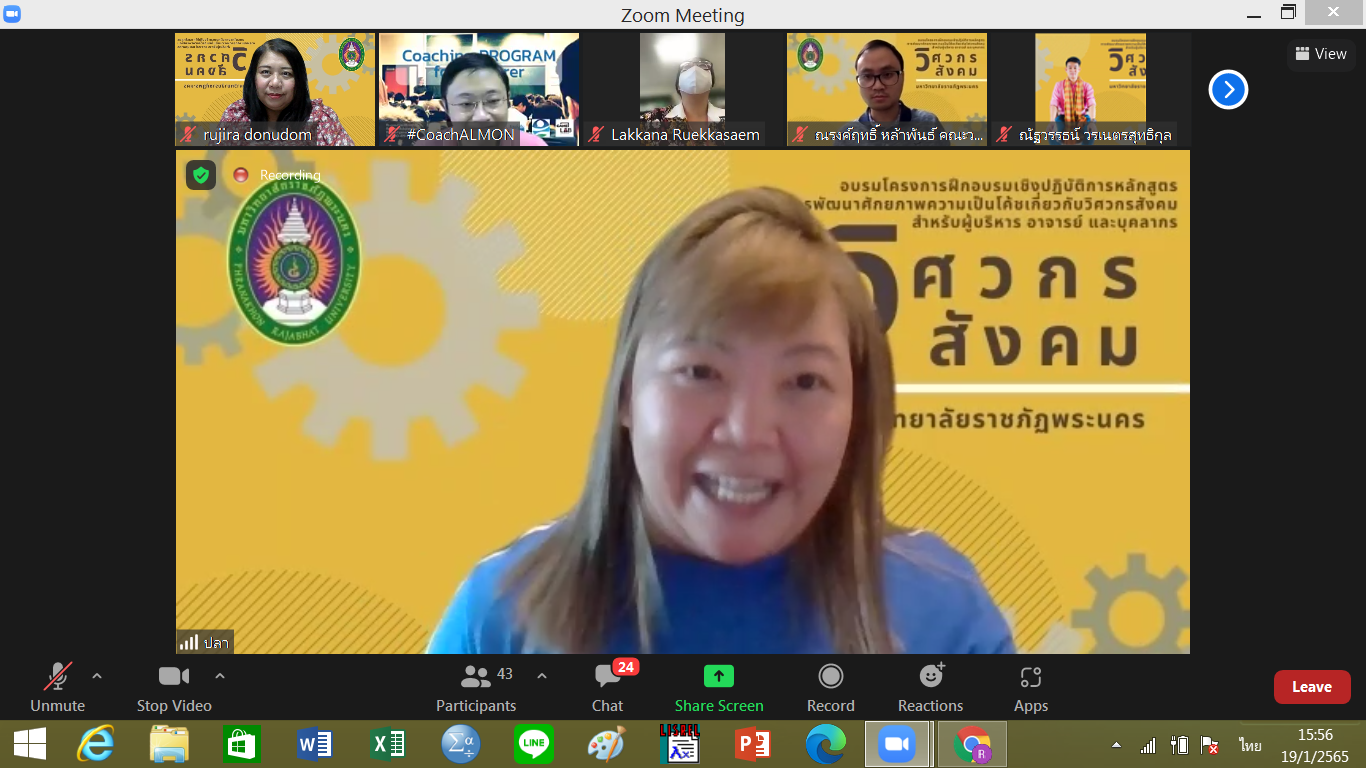This screenshot has width=1366, height=768.
Task: Open the Participants panel
Action: (476, 689)
